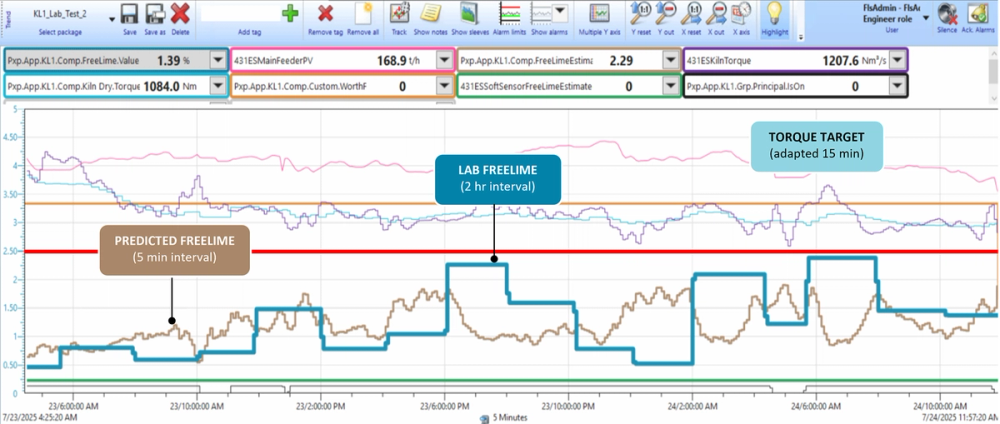Toggle the Highlight light bulb

(x=774, y=13)
